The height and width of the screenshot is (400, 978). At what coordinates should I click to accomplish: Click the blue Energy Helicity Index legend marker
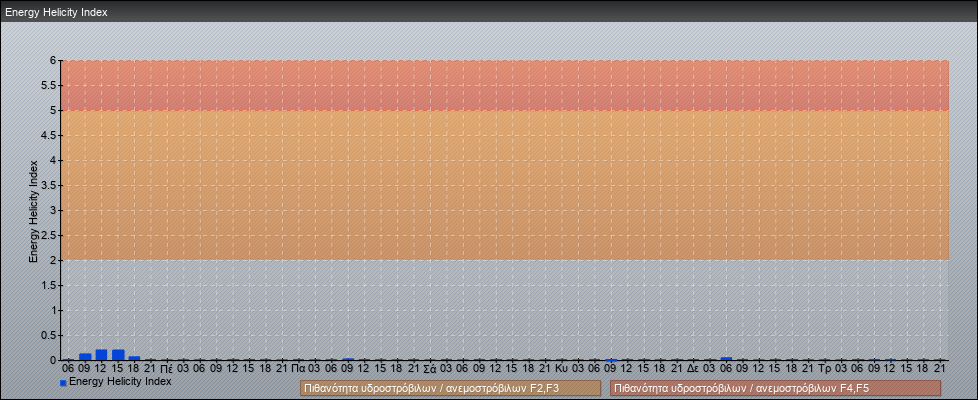[x=63, y=383]
